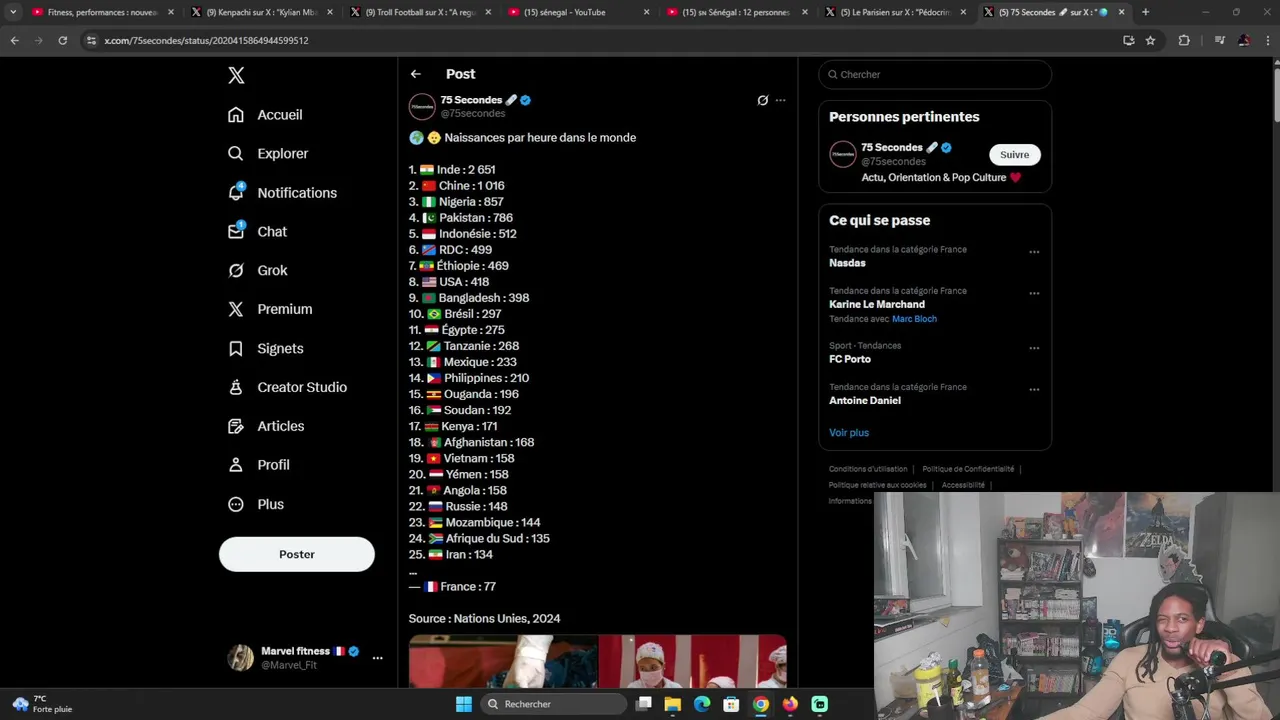
Task: Open Creator Studio
Action: coord(287,387)
